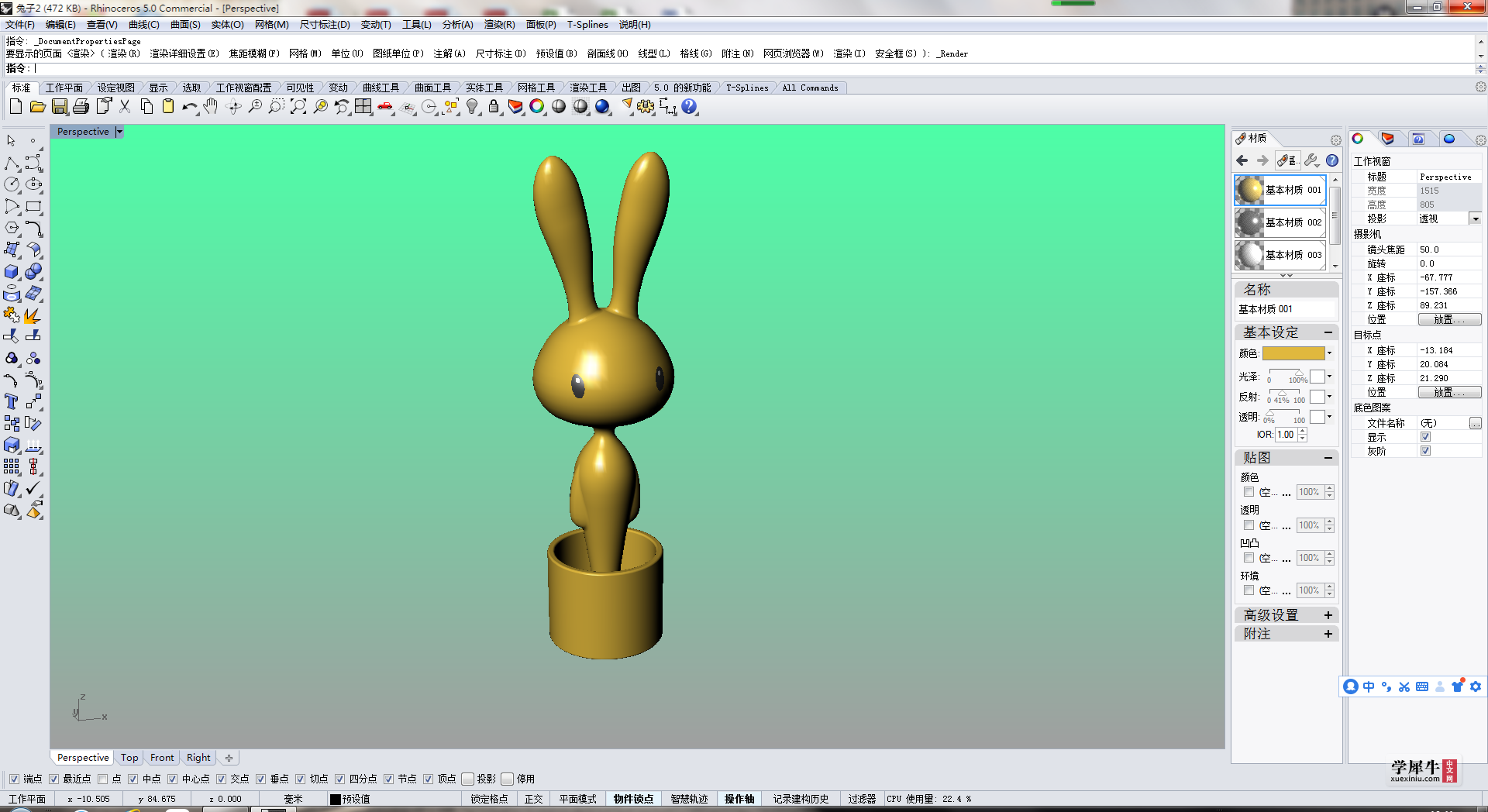Toggle 正交 ortho mode in status bar
This screenshot has height=812, width=1488.
click(x=533, y=799)
